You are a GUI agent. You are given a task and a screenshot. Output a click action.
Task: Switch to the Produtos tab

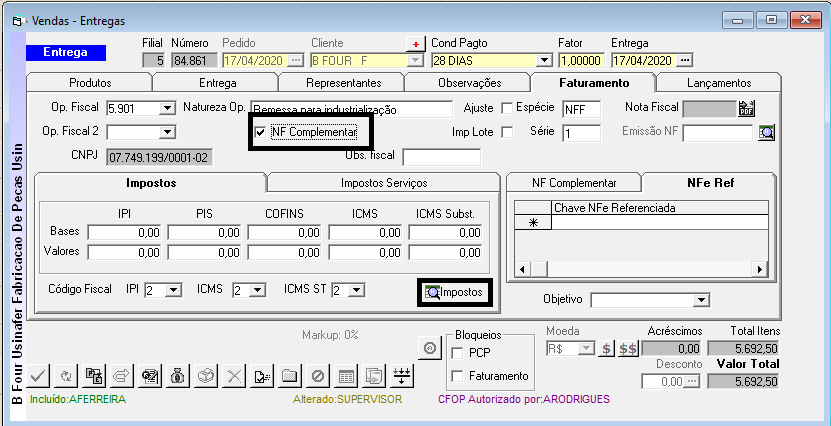point(90,83)
